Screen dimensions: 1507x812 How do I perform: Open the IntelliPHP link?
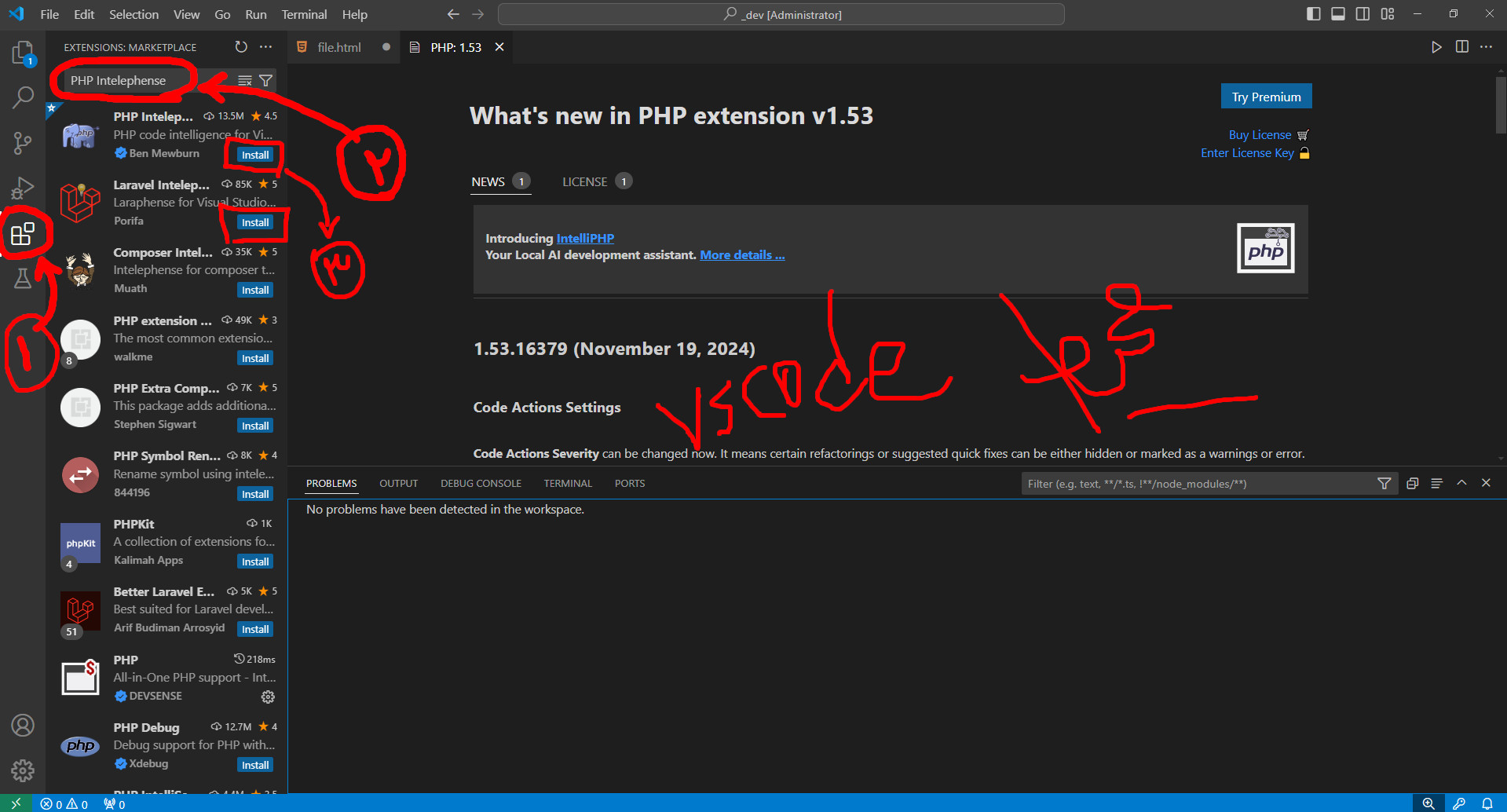click(585, 239)
